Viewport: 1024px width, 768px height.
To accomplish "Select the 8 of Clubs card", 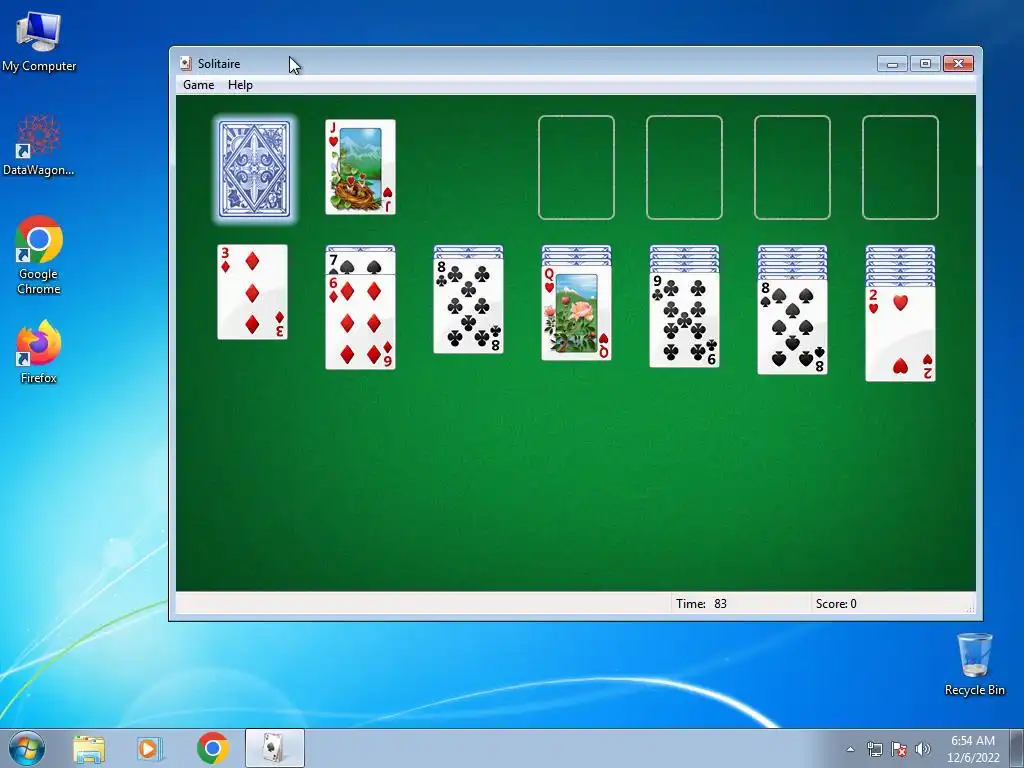I will click(468, 306).
